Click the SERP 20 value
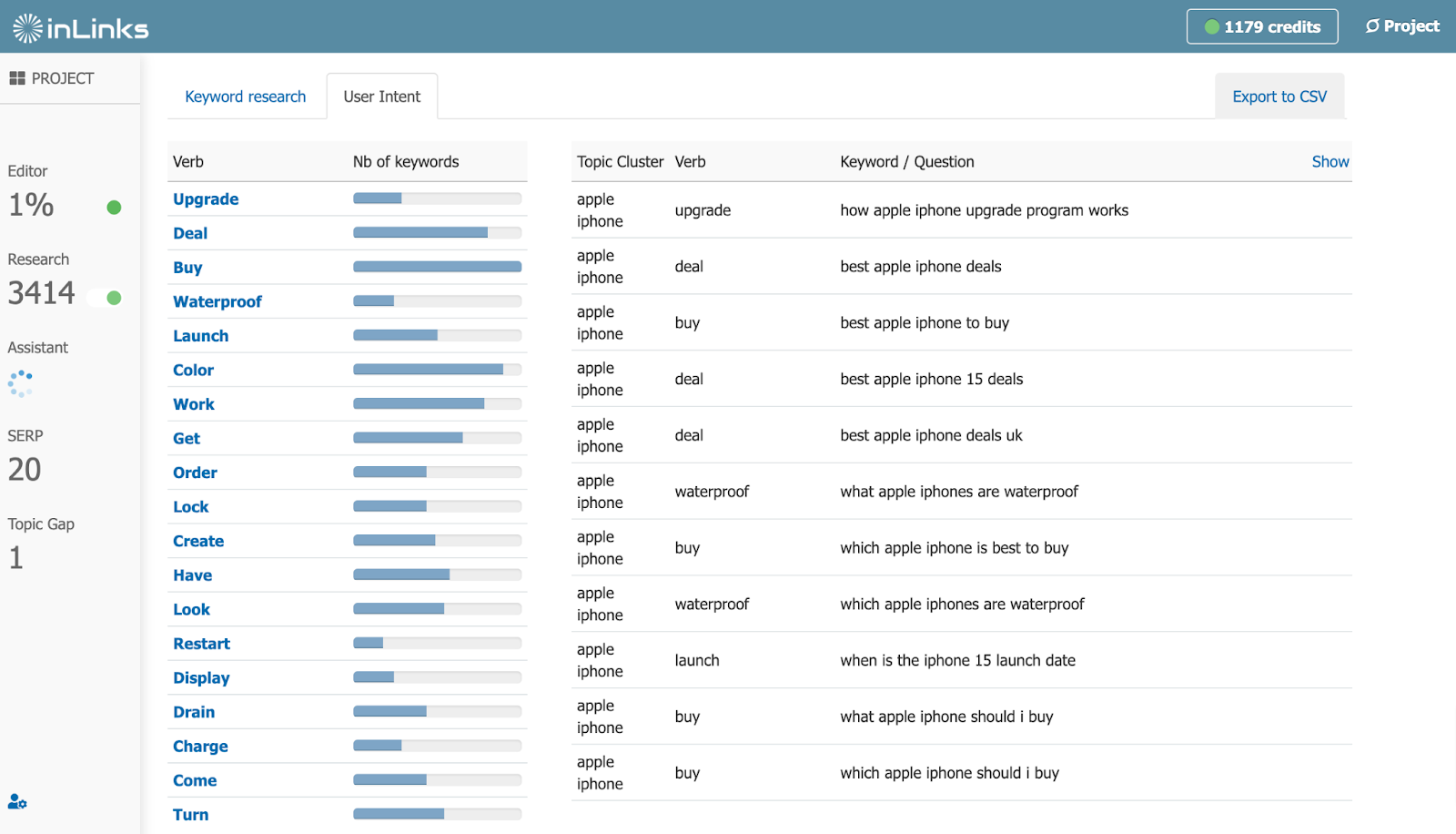1456x834 pixels. 25,470
